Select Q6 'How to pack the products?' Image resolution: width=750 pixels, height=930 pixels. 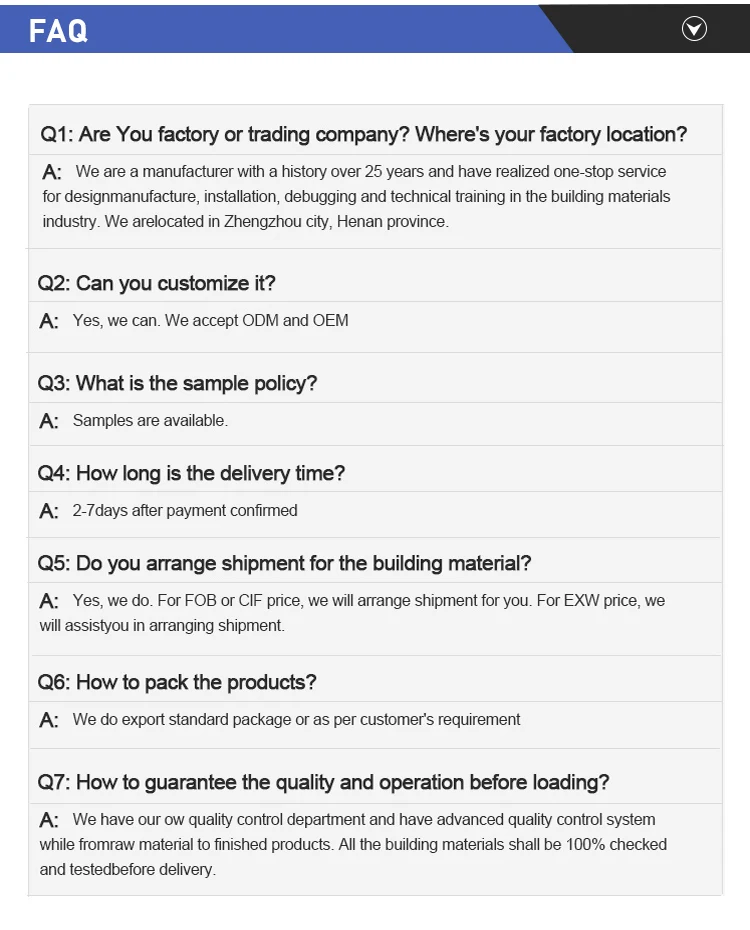(x=176, y=682)
